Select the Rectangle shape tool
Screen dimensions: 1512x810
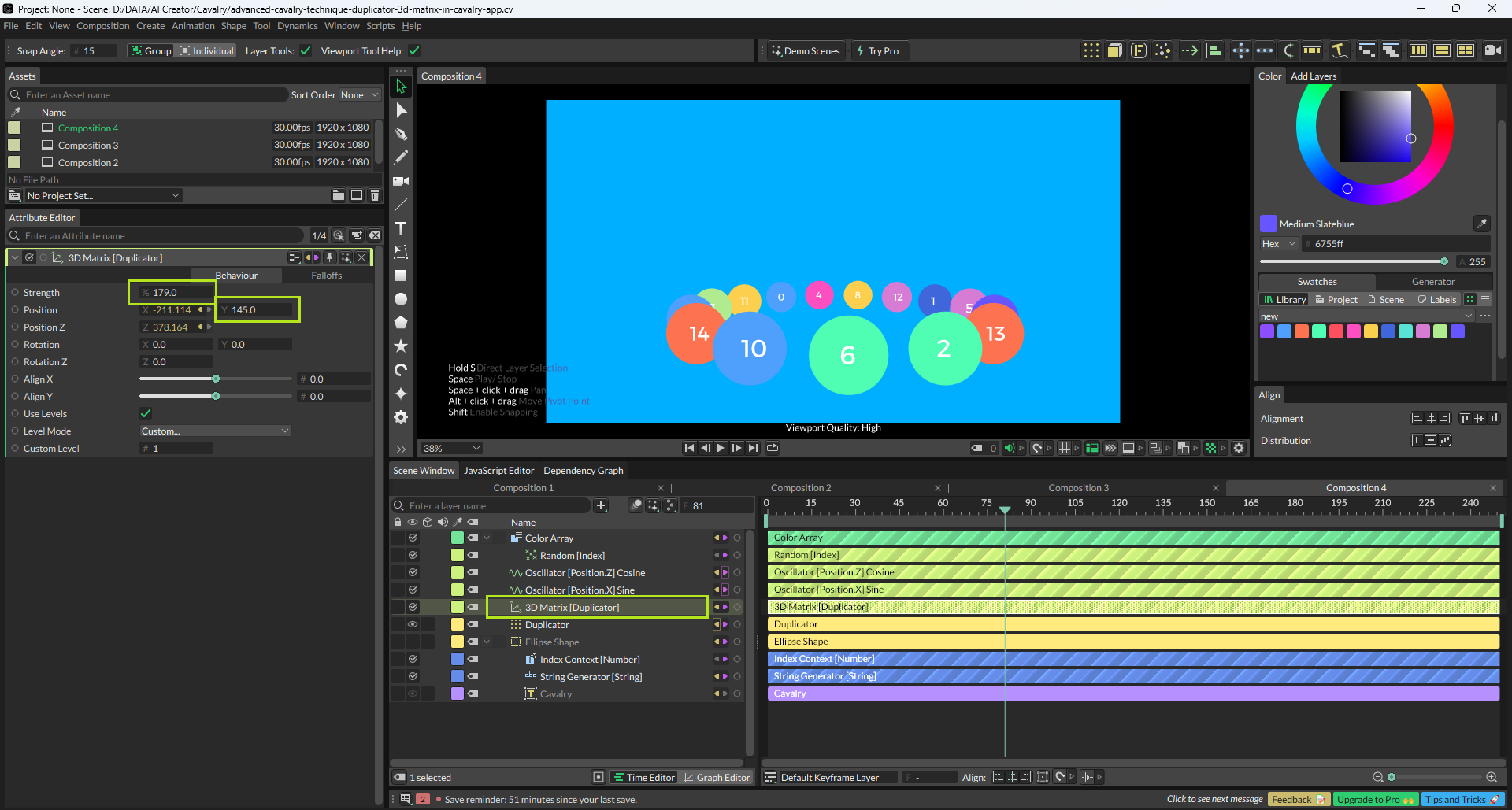click(401, 276)
